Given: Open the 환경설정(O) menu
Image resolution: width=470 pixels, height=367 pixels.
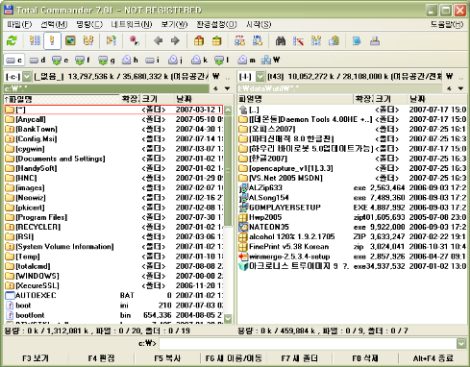Looking at the screenshot, I should click(217, 24).
